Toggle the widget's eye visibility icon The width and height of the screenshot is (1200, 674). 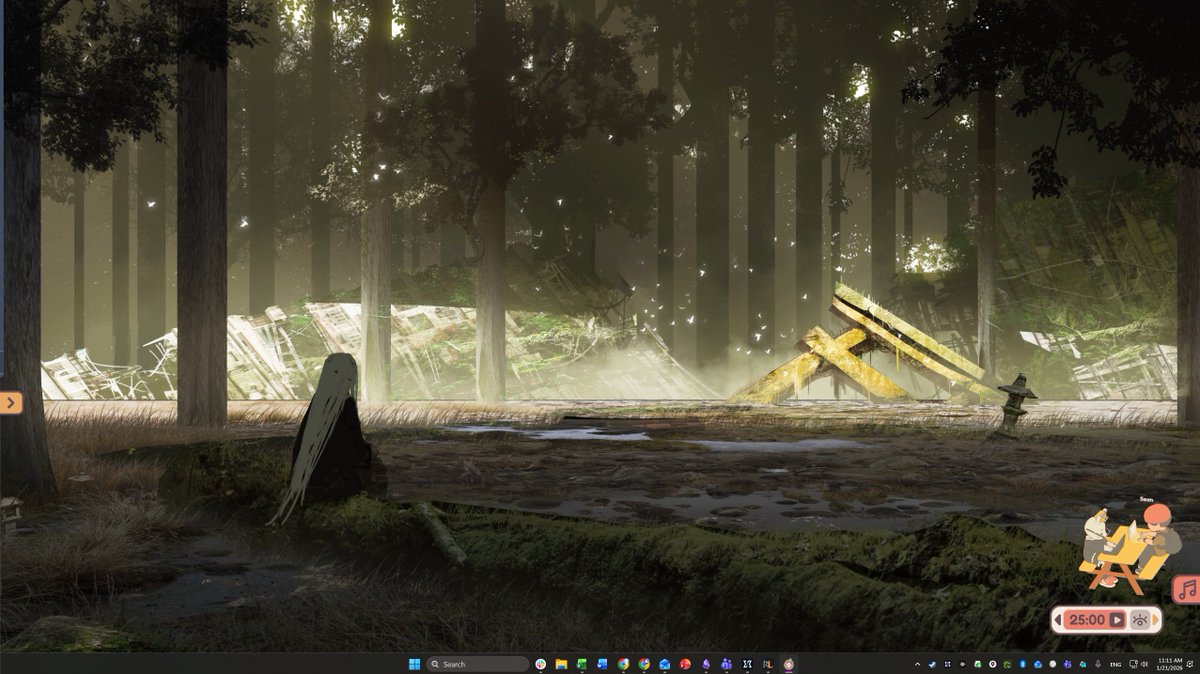1140,620
